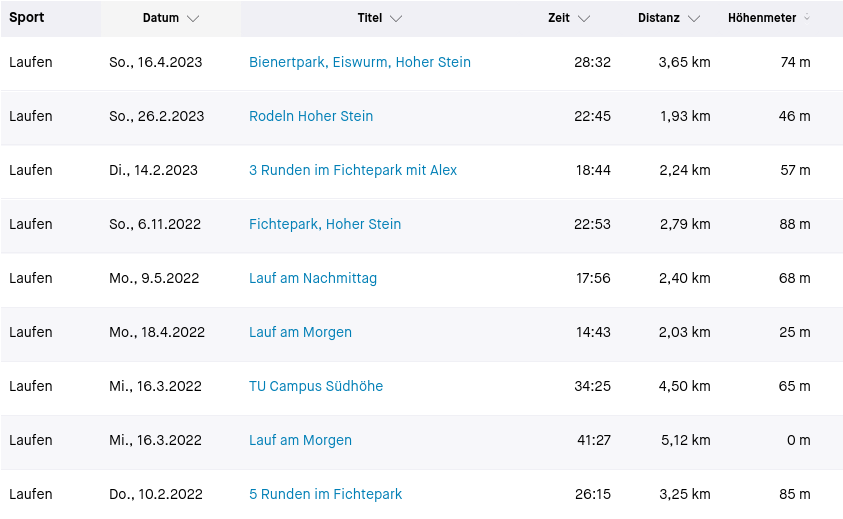Screen dimensions: 843x519
Task: Click the sort chevron next to Zeit
Action: tap(584, 19)
